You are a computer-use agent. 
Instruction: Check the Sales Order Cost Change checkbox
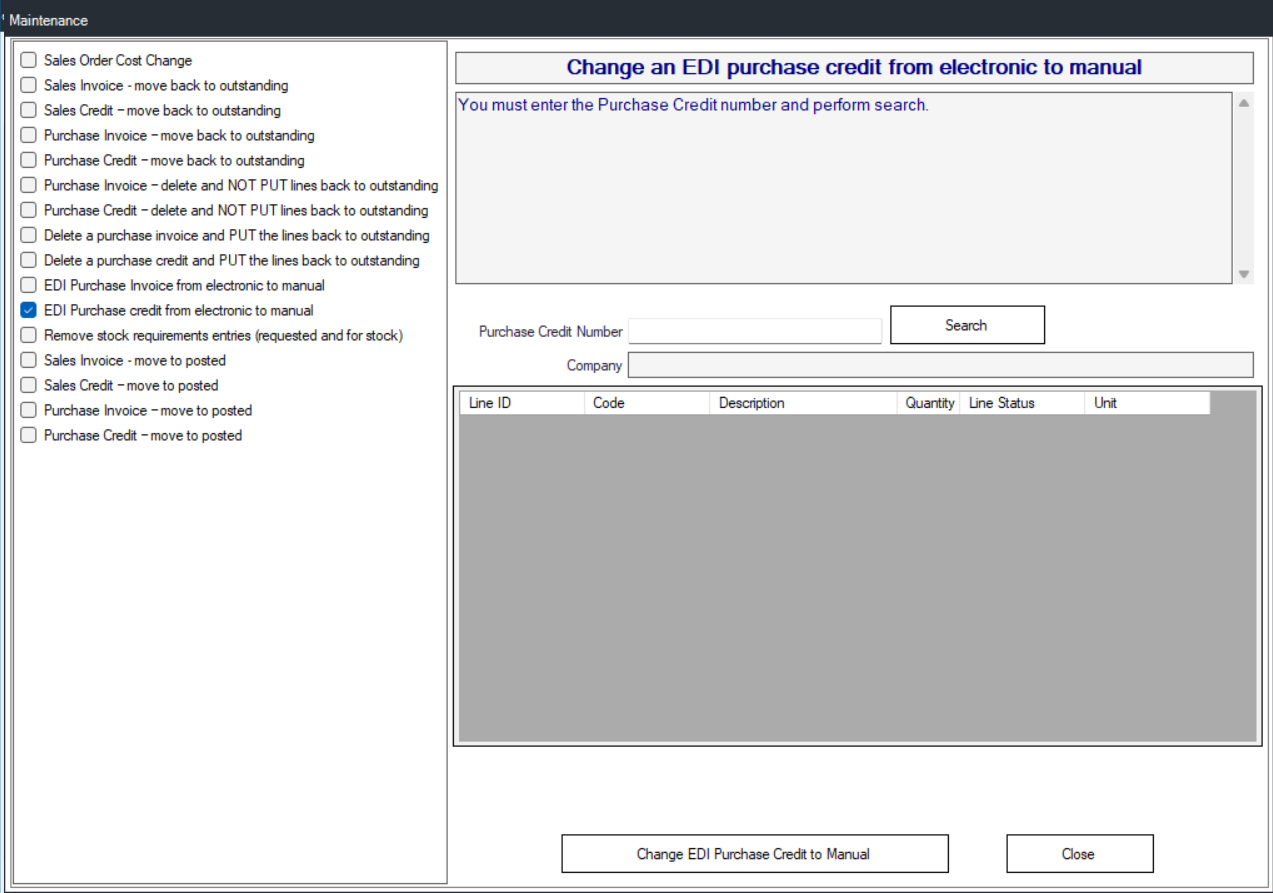click(28, 60)
